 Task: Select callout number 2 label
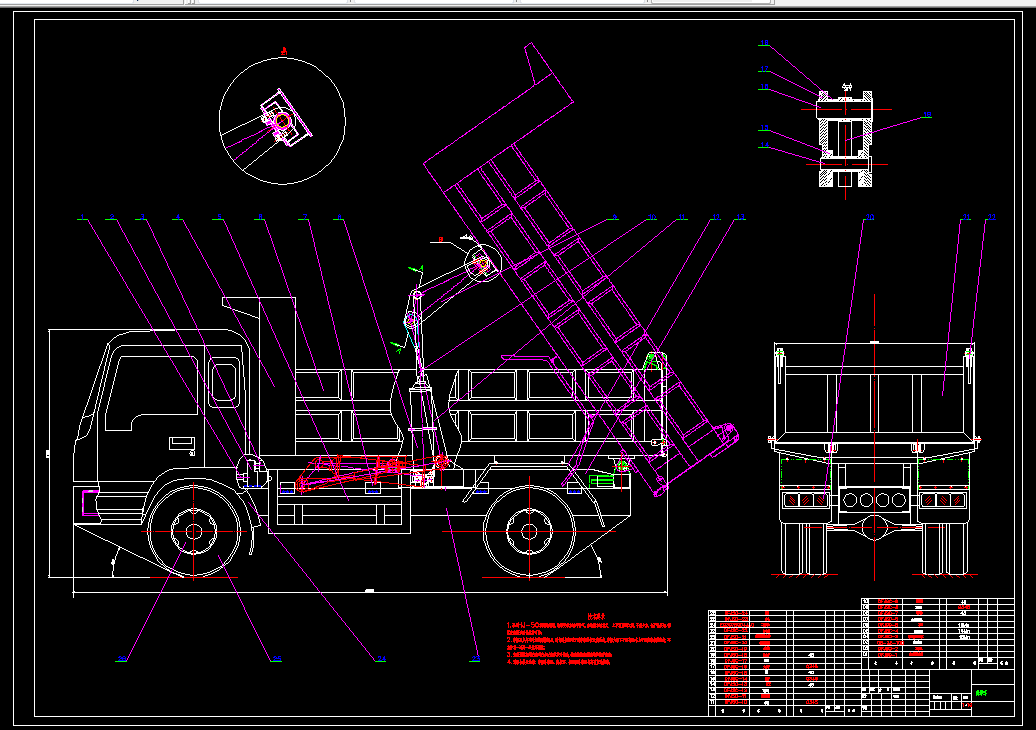(x=112, y=216)
